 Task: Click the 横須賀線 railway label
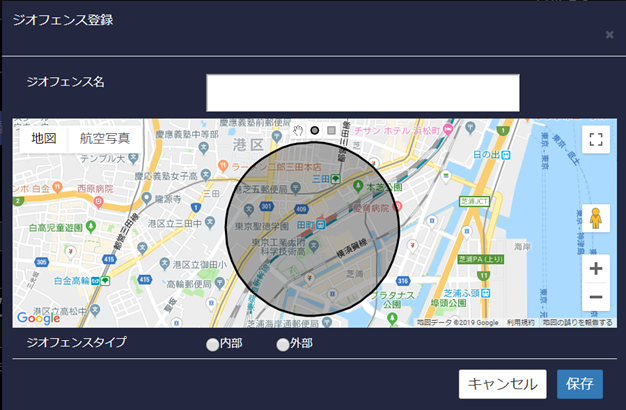(x=351, y=248)
